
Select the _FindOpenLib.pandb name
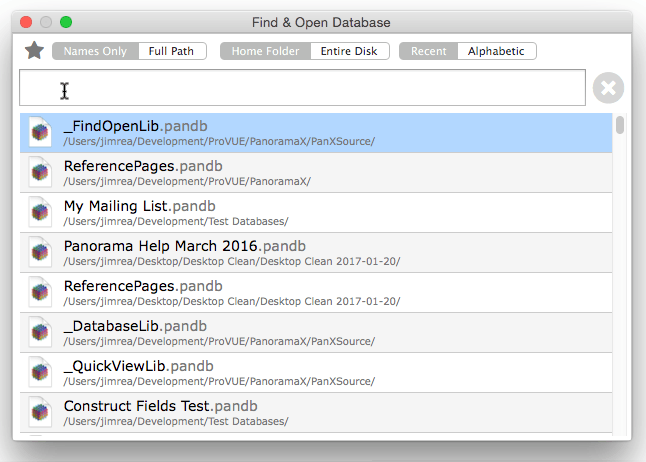click(x=136, y=126)
